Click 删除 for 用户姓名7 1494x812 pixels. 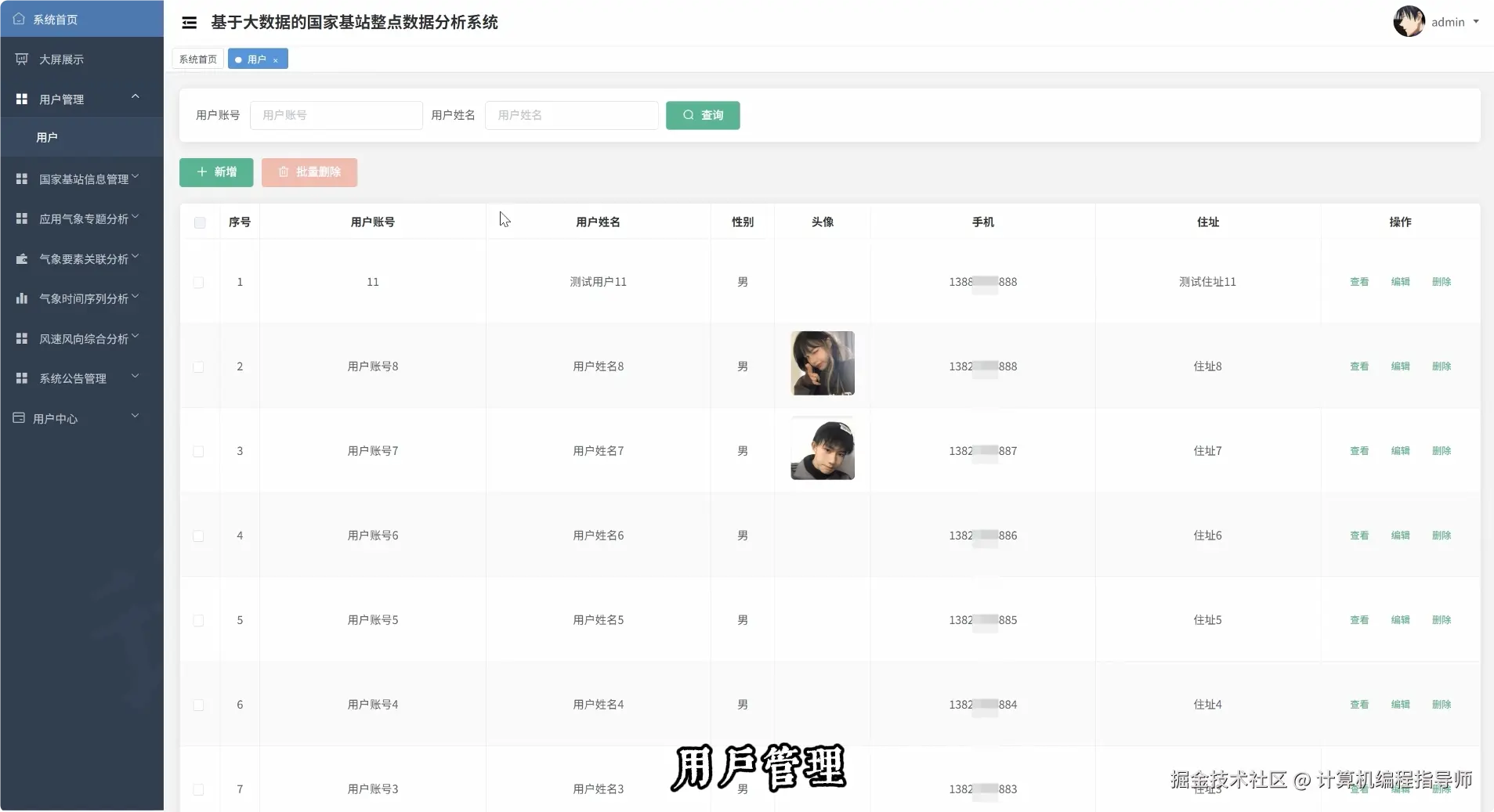(x=1442, y=451)
